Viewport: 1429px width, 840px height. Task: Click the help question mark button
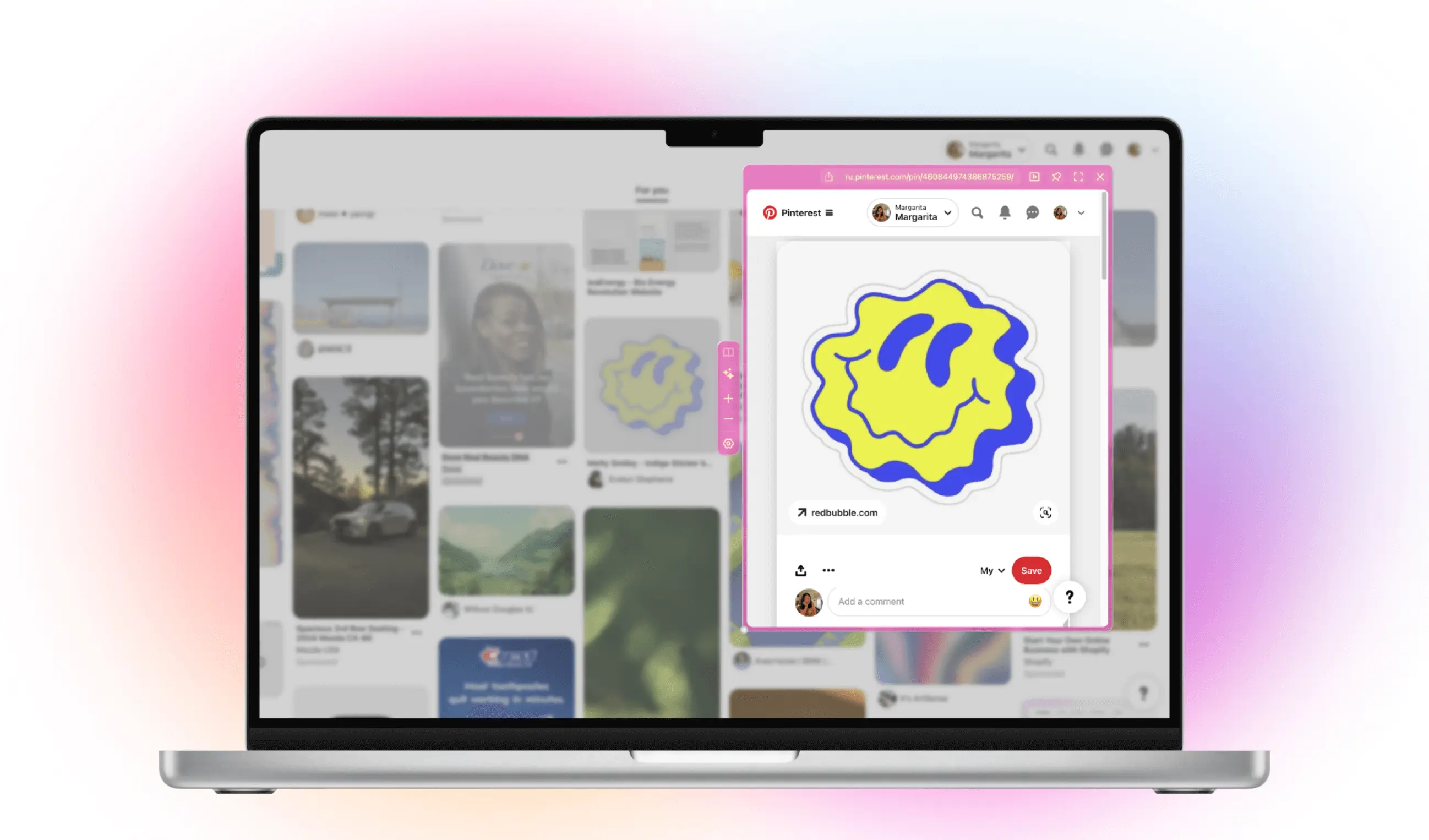point(1069,596)
